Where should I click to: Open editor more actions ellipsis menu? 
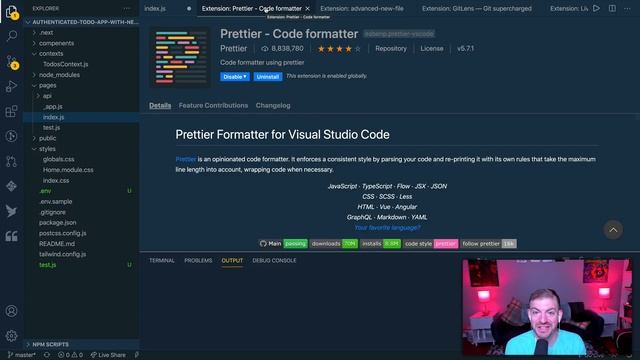[x=627, y=8]
